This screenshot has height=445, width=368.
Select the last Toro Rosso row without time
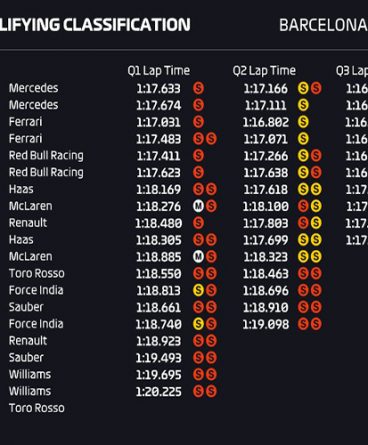tap(37, 408)
